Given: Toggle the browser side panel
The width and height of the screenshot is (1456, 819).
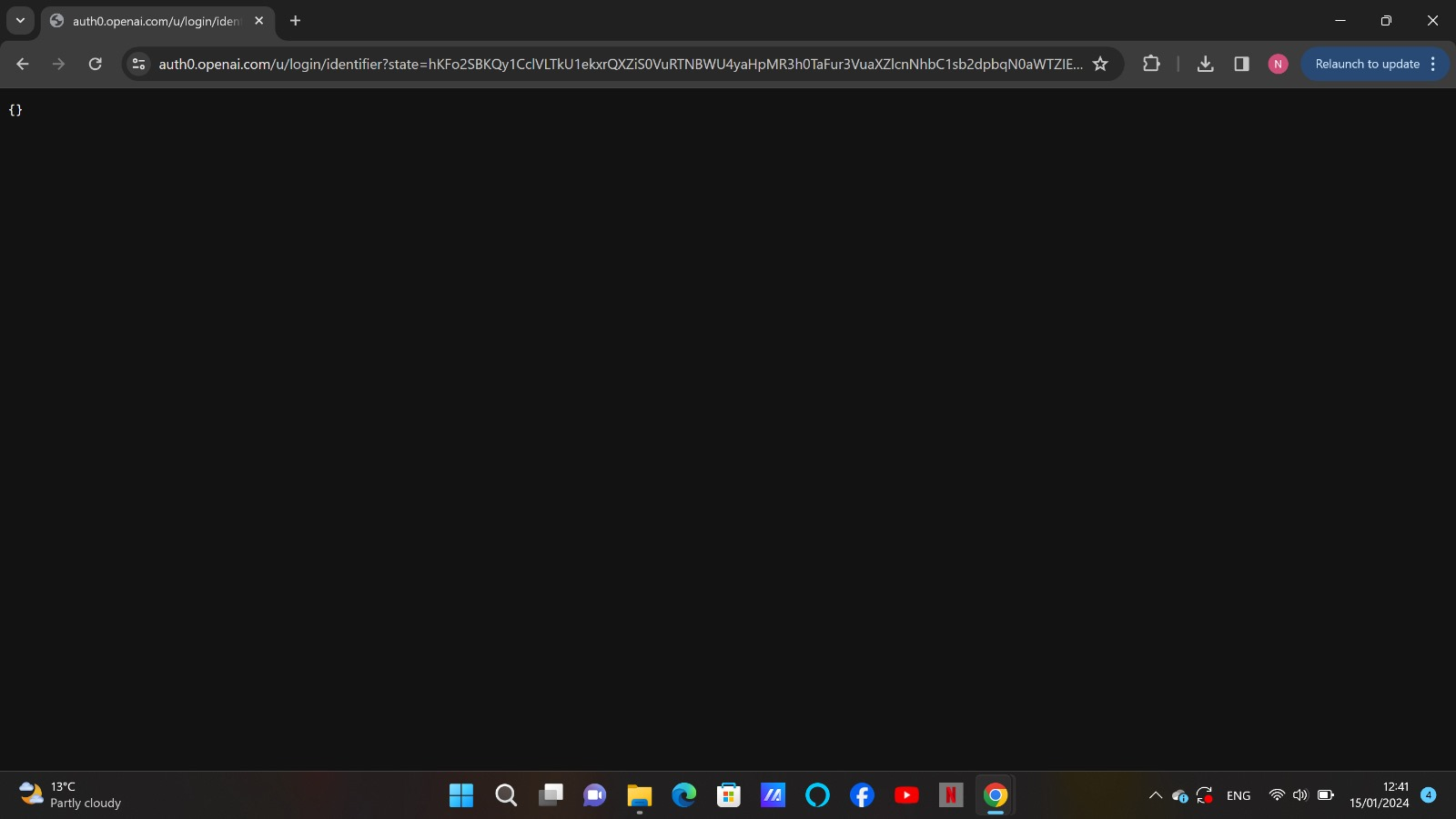Looking at the screenshot, I should click(1241, 64).
